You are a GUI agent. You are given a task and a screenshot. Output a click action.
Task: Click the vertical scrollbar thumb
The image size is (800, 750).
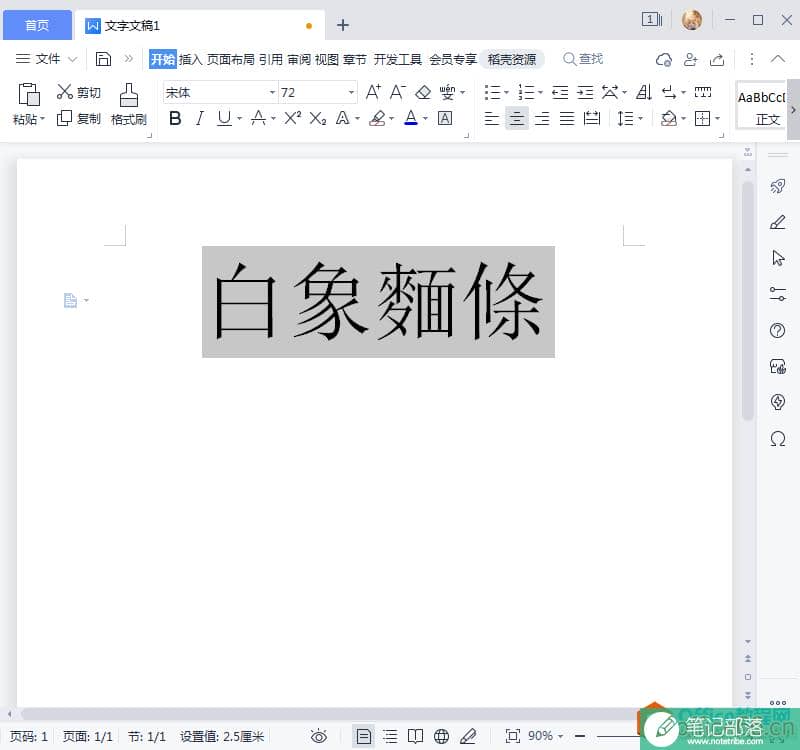(x=748, y=301)
